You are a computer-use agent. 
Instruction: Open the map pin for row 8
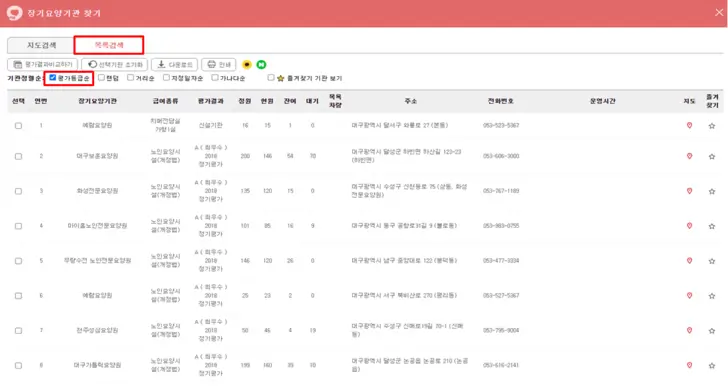coord(689,365)
